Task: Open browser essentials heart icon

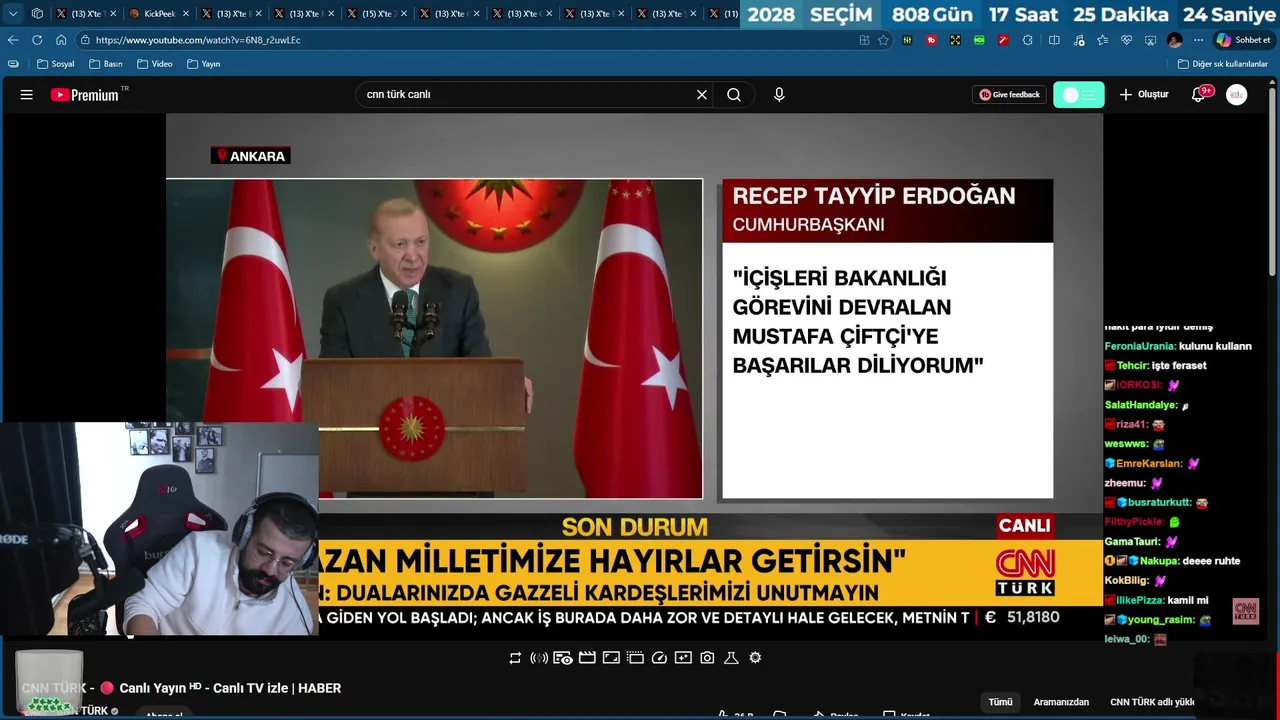Action: pos(1126,40)
